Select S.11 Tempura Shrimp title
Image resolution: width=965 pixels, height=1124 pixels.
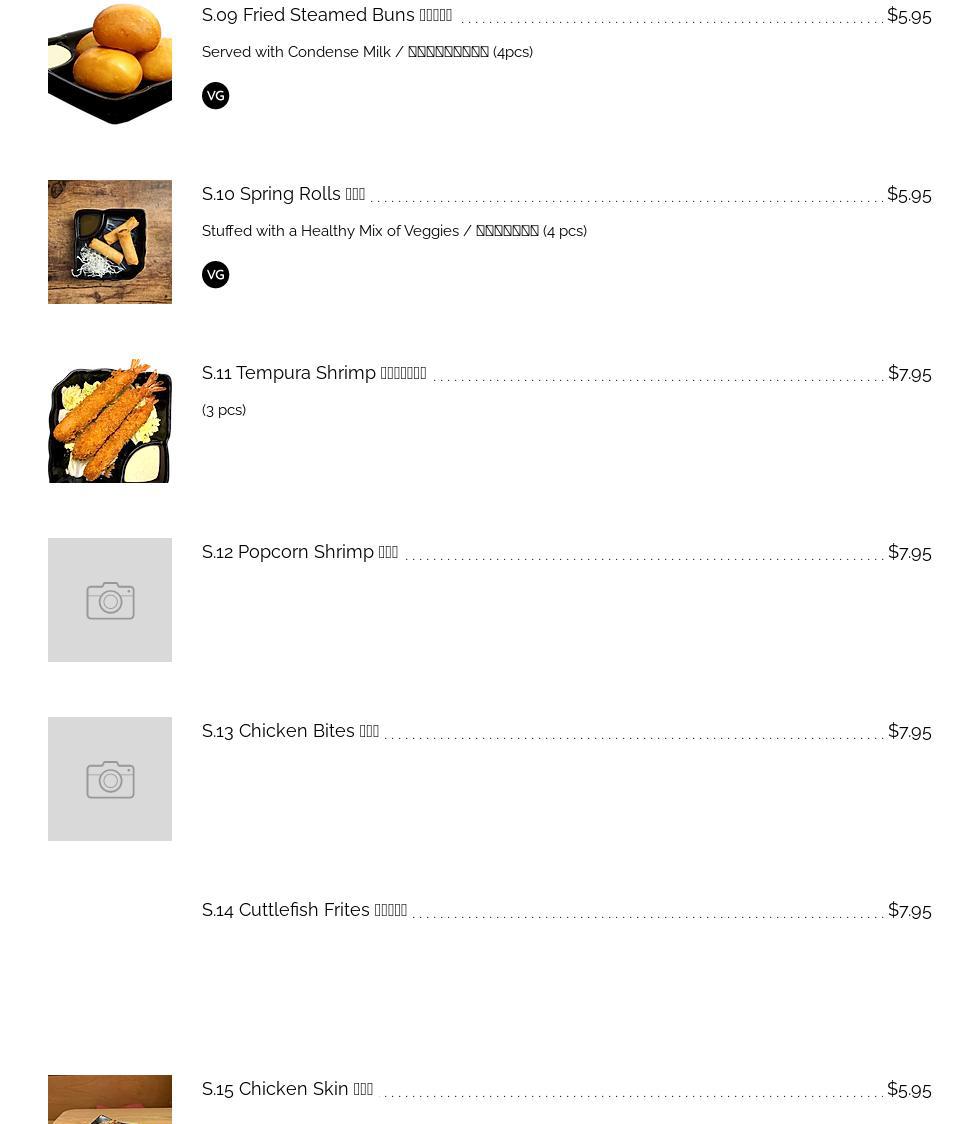coord(314,373)
